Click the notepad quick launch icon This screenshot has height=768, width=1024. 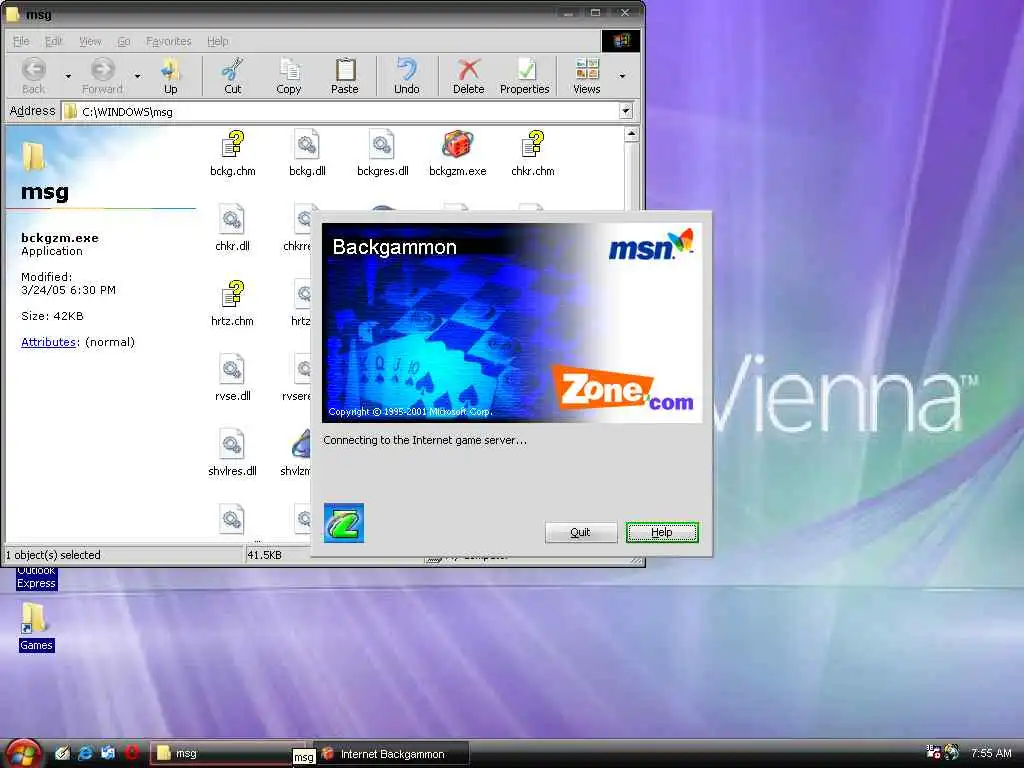click(x=62, y=753)
